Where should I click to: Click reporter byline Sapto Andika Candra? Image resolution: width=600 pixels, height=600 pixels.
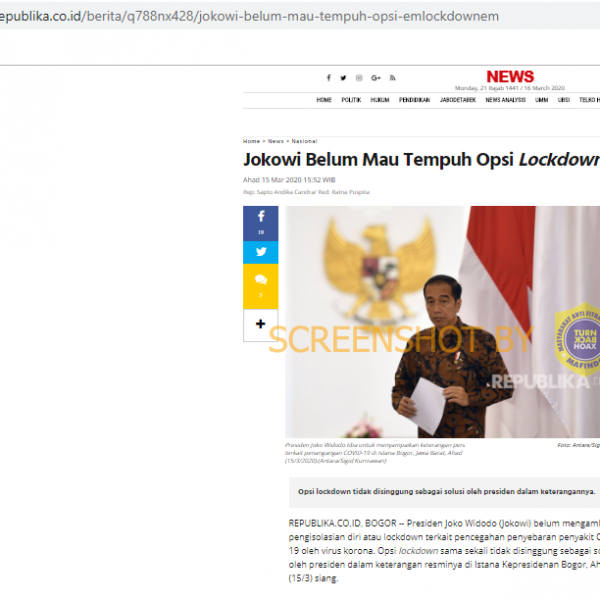306,192
